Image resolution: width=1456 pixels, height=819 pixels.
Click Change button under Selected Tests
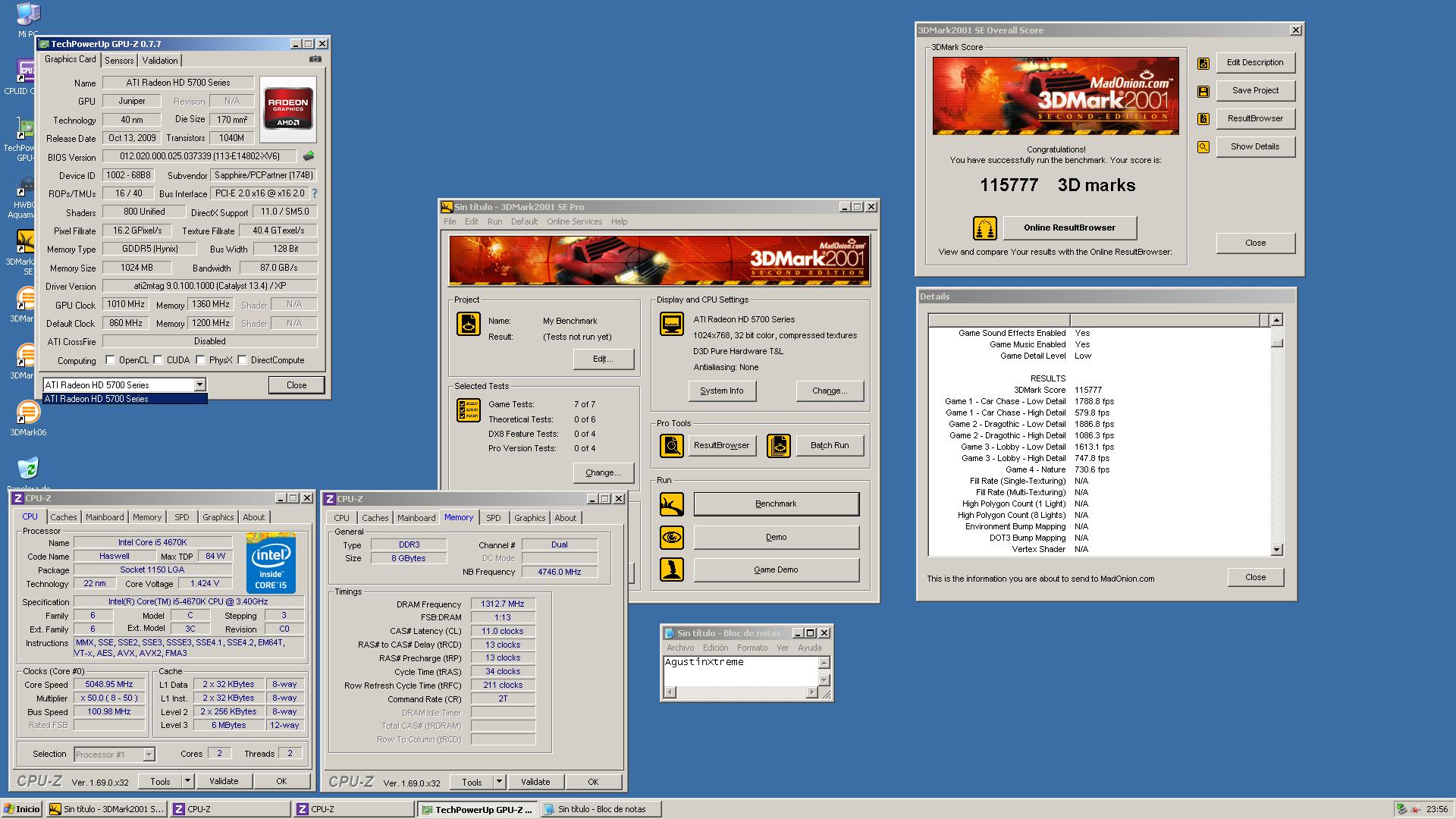point(604,472)
